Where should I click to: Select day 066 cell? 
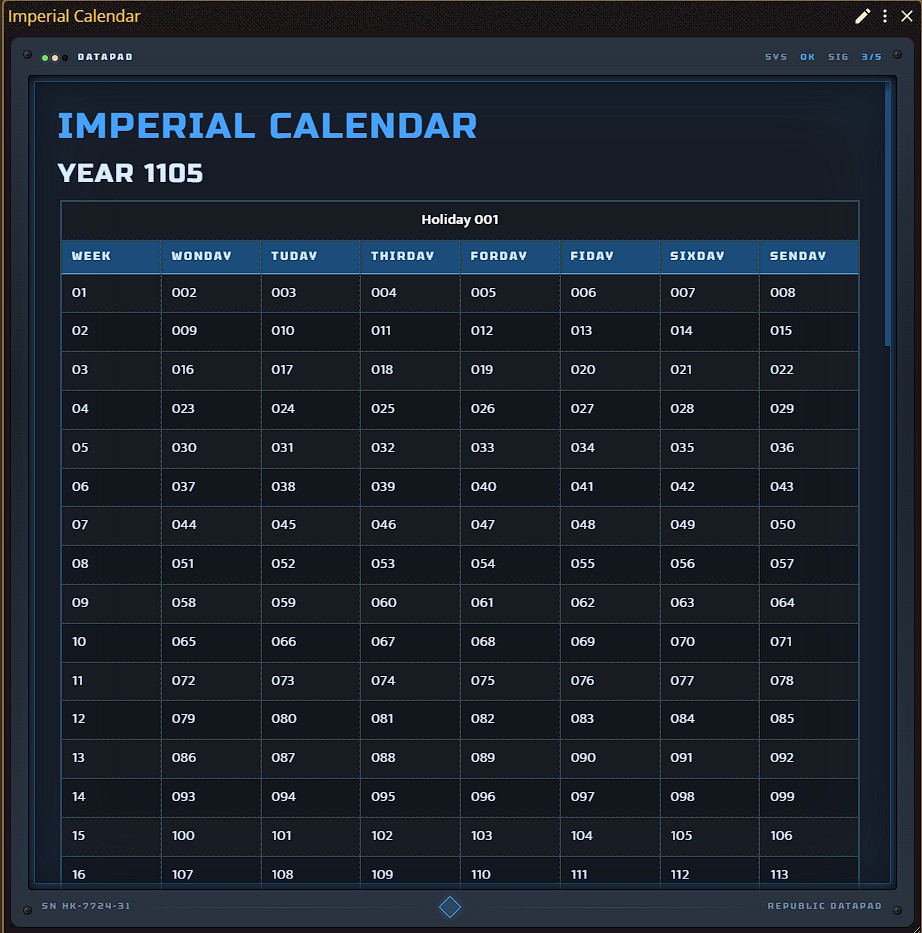(x=311, y=642)
